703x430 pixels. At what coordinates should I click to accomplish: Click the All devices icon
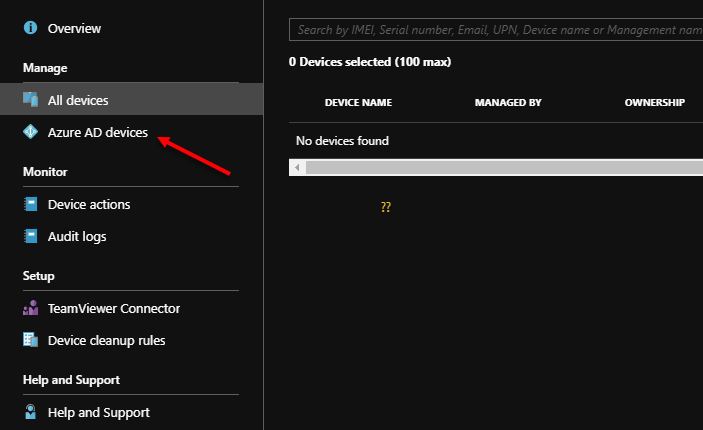coord(30,100)
